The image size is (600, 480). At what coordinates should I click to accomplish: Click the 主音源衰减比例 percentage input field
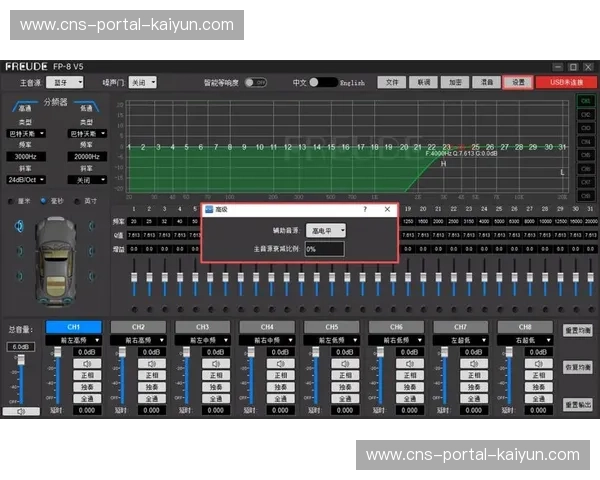coord(324,248)
